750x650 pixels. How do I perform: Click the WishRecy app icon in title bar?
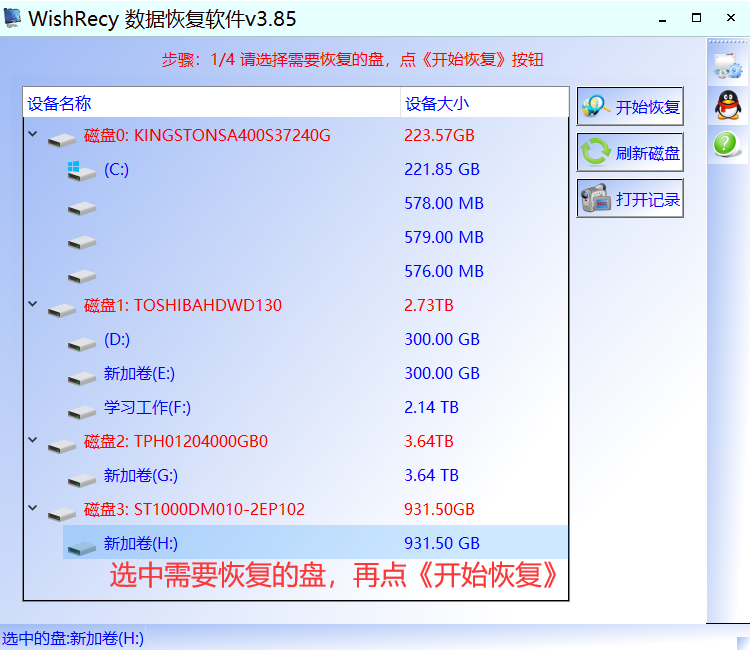tap(12, 18)
